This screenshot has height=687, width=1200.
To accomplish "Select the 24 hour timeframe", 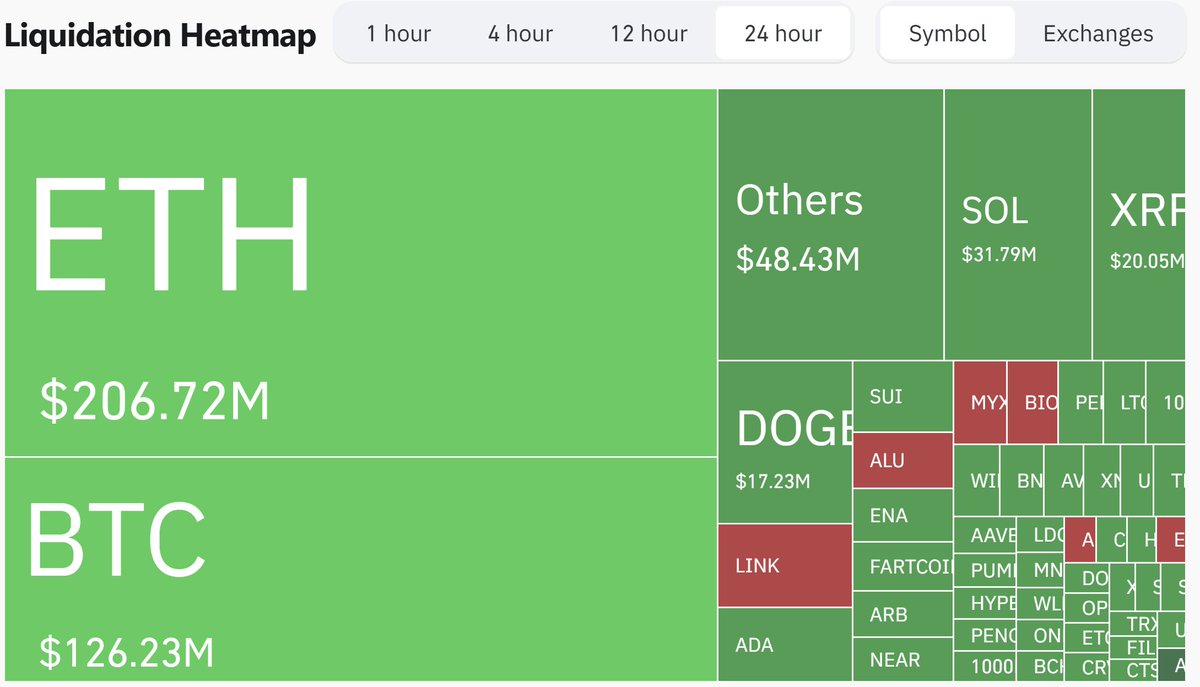I will [782, 33].
